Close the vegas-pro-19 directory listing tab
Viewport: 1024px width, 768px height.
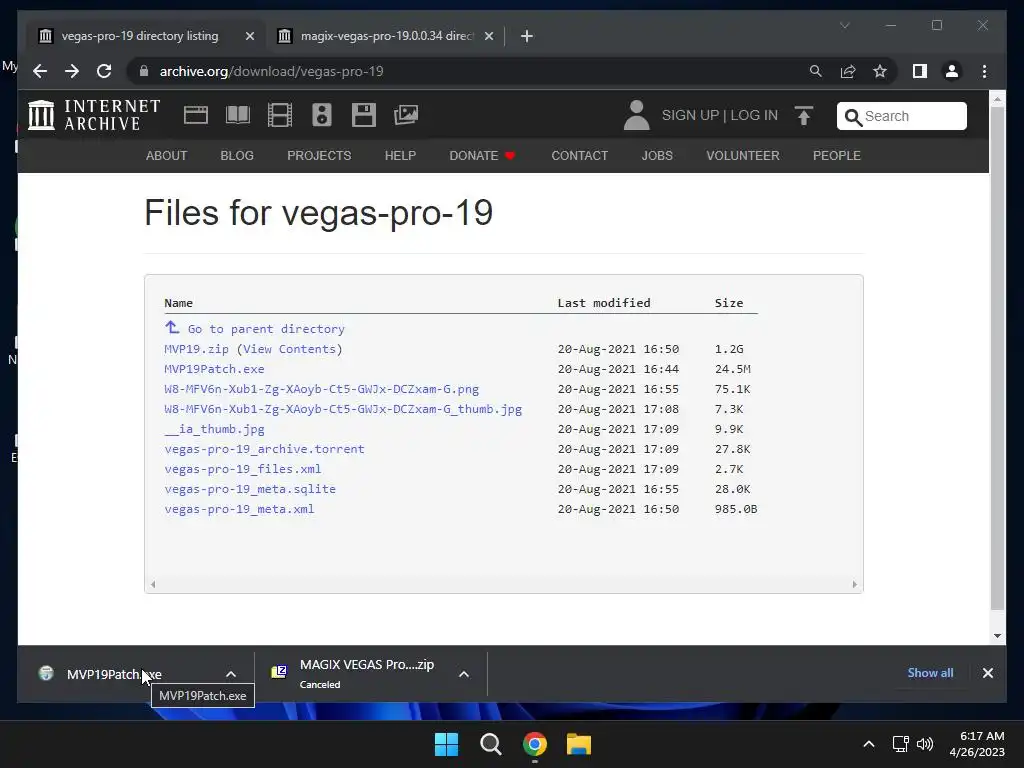249,36
